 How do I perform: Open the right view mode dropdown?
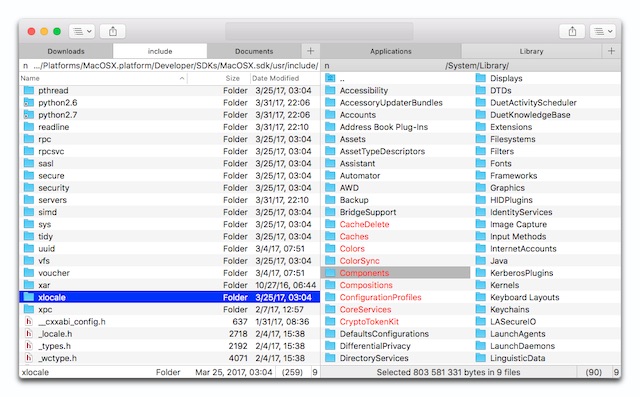tap(603, 31)
